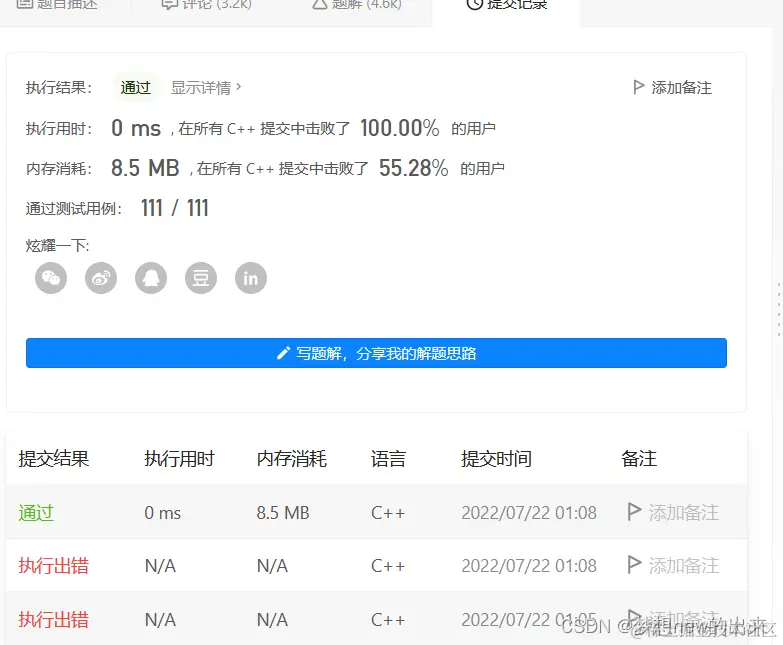
Task: Click the 提交时间 column header
Action: [496, 458]
